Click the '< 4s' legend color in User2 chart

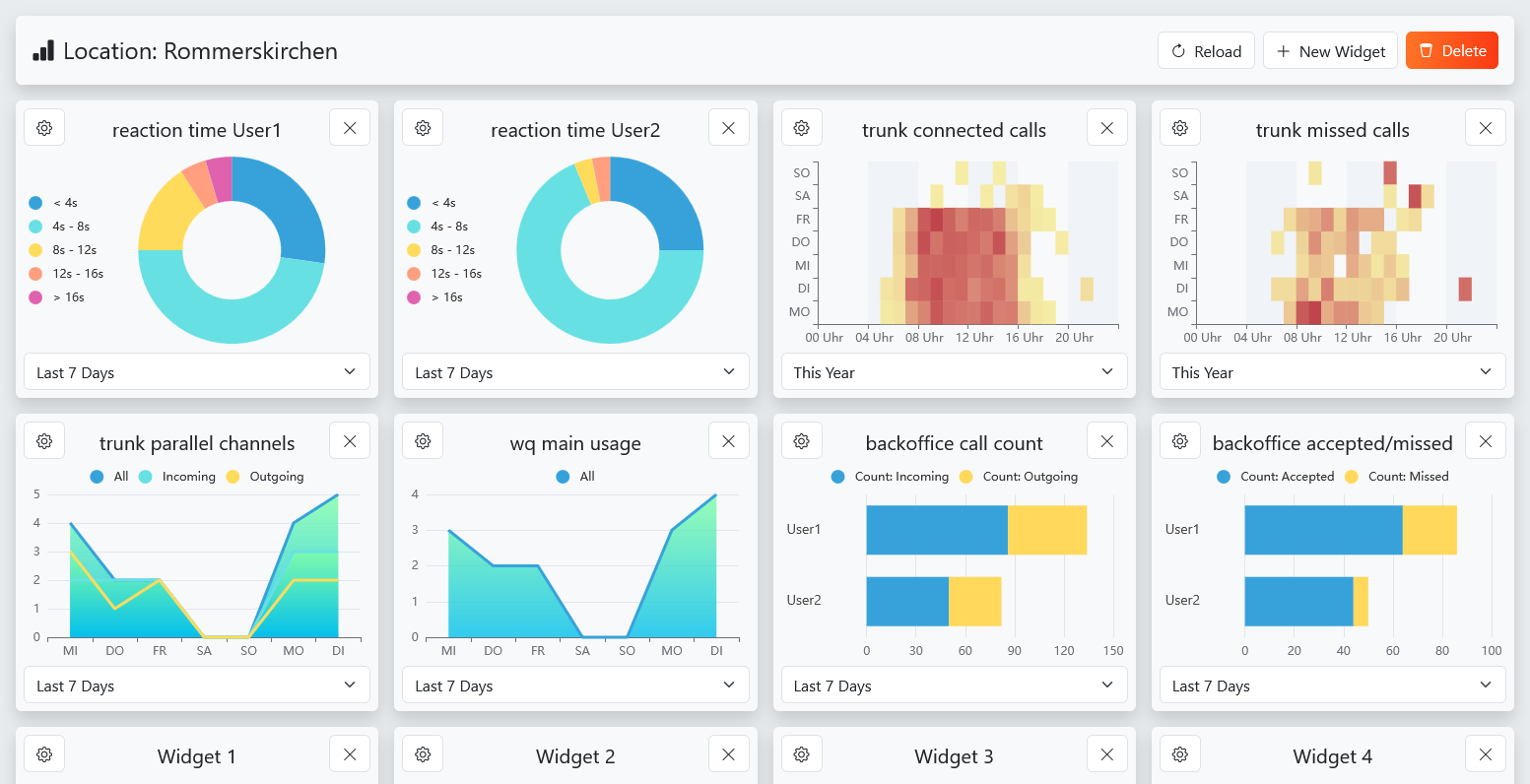click(x=414, y=203)
